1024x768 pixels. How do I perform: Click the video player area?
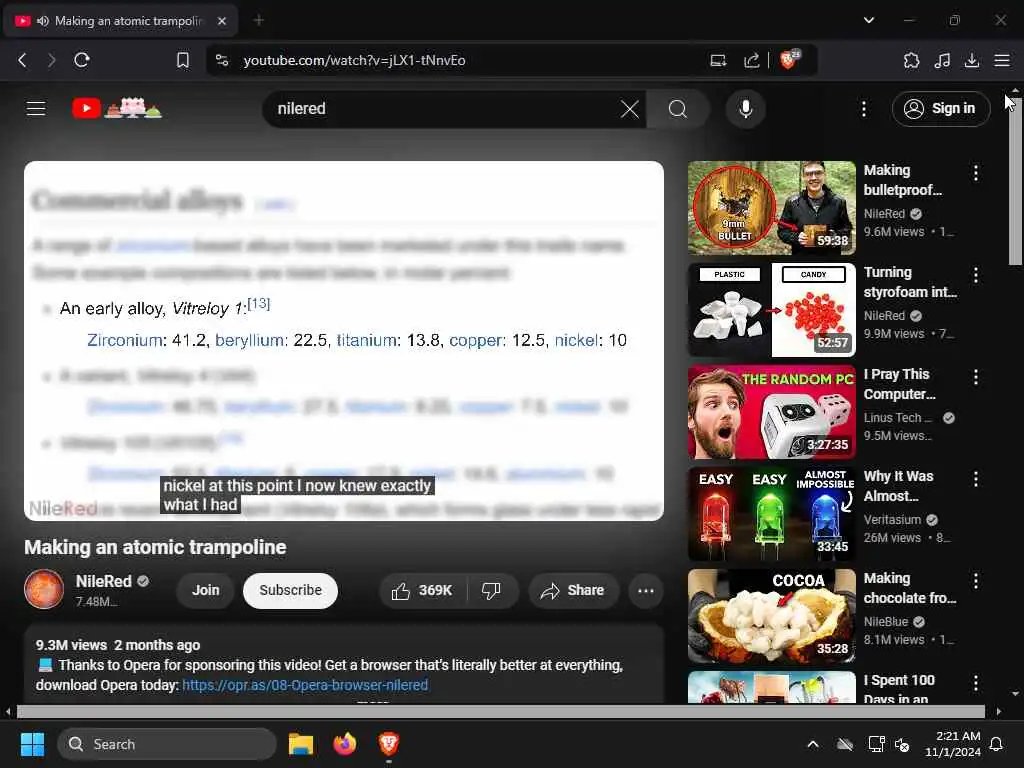coord(344,341)
